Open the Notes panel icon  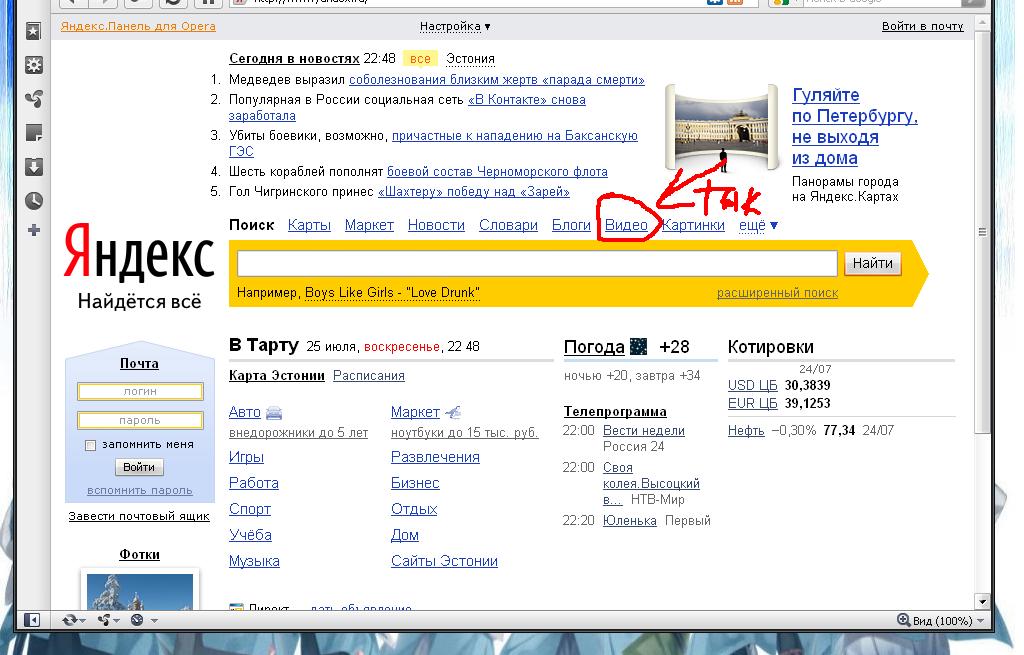(33, 133)
